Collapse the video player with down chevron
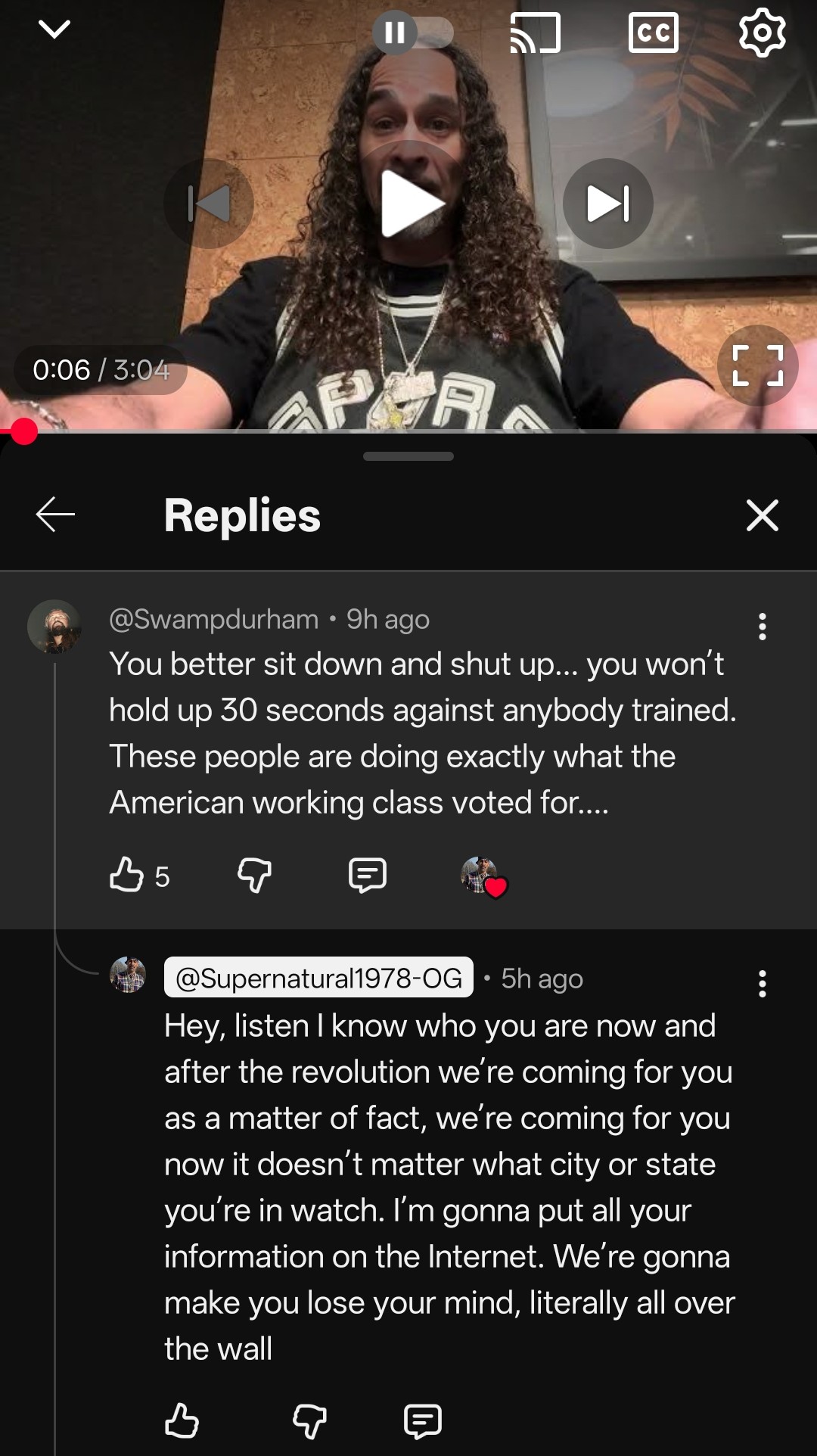817x1456 pixels. pyautogui.click(x=54, y=30)
